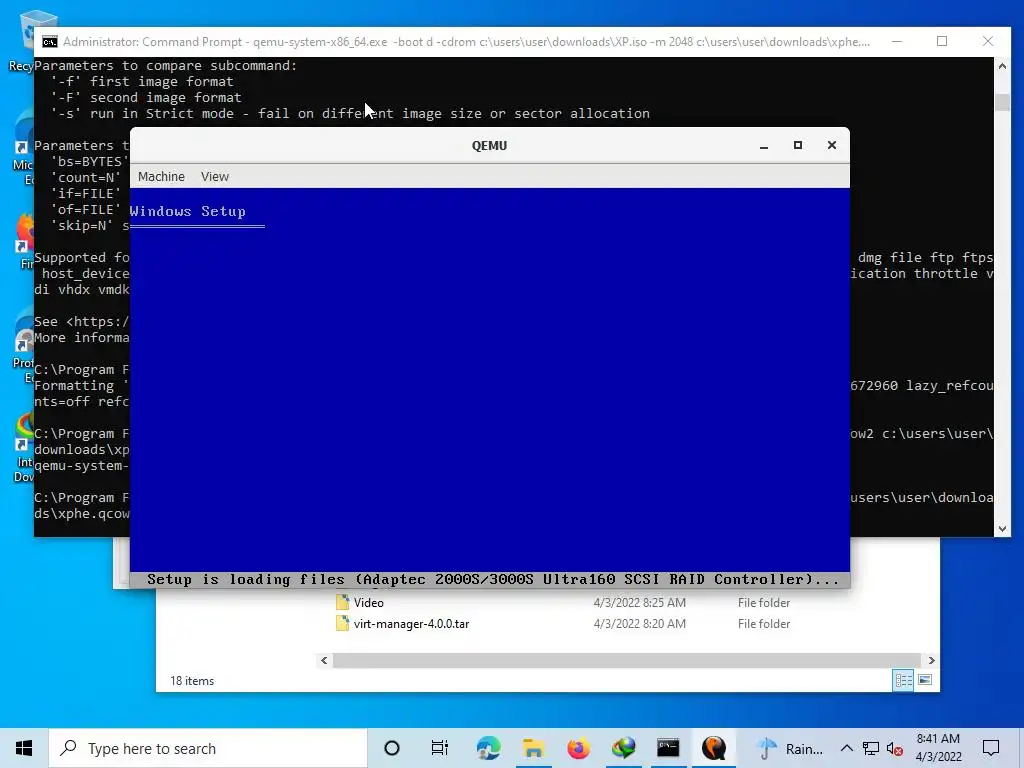Select the Video folder in File Explorer
1024x768 pixels.
[x=368, y=603]
